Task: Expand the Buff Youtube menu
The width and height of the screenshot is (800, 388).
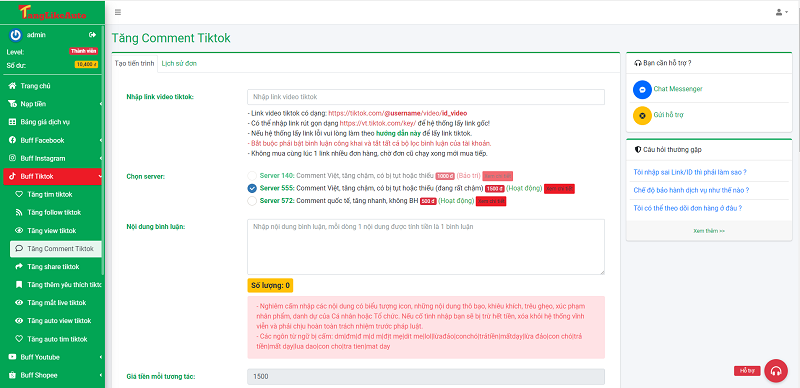Action: click(x=53, y=357)
